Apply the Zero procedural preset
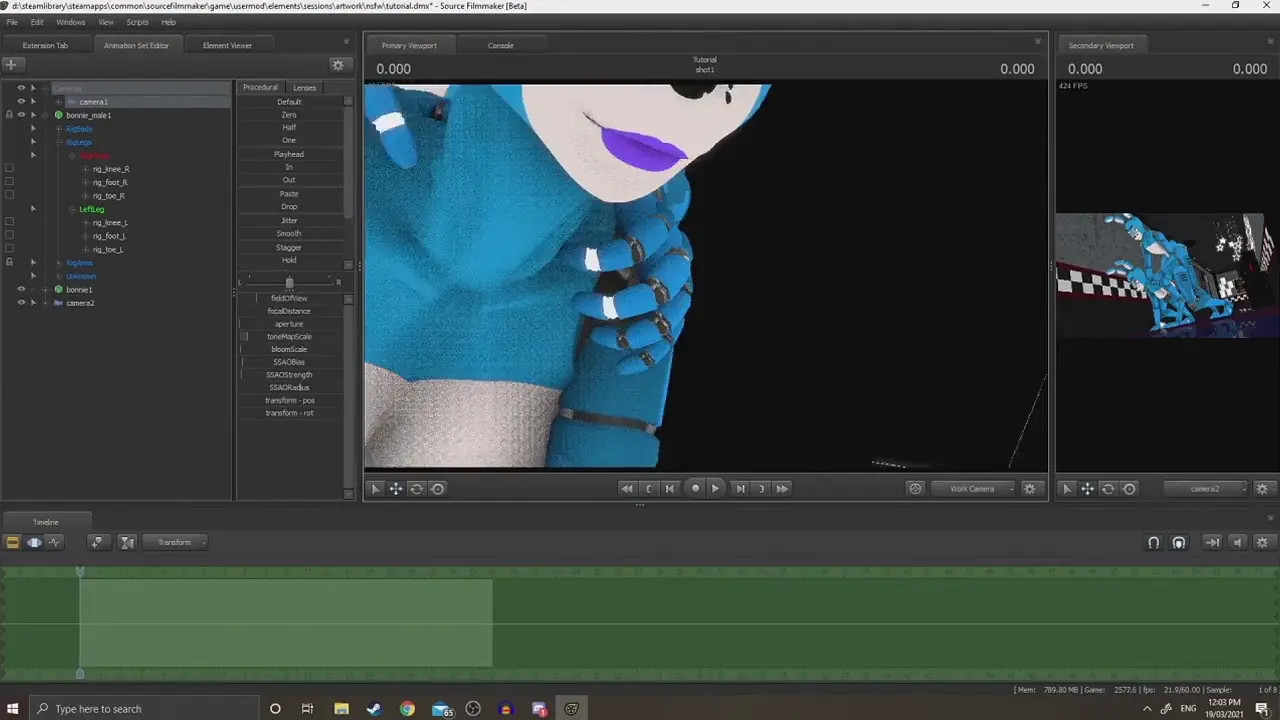Screen dimensions: 1280x720 pos(288,114)
